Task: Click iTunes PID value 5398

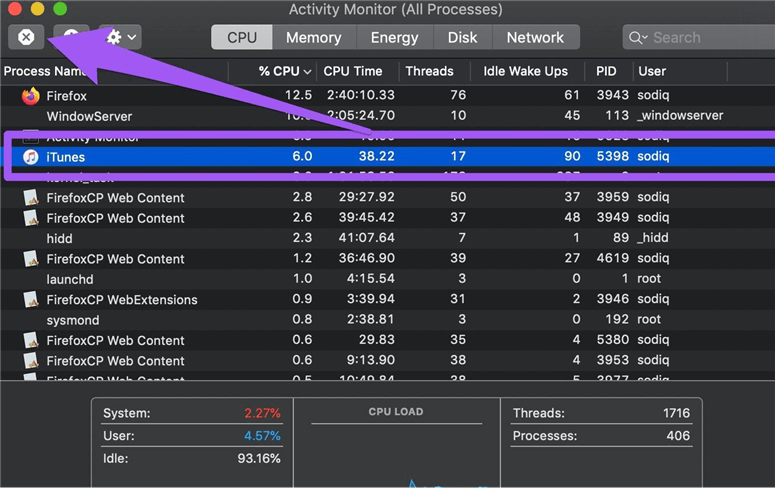Action: click(612, 156)
